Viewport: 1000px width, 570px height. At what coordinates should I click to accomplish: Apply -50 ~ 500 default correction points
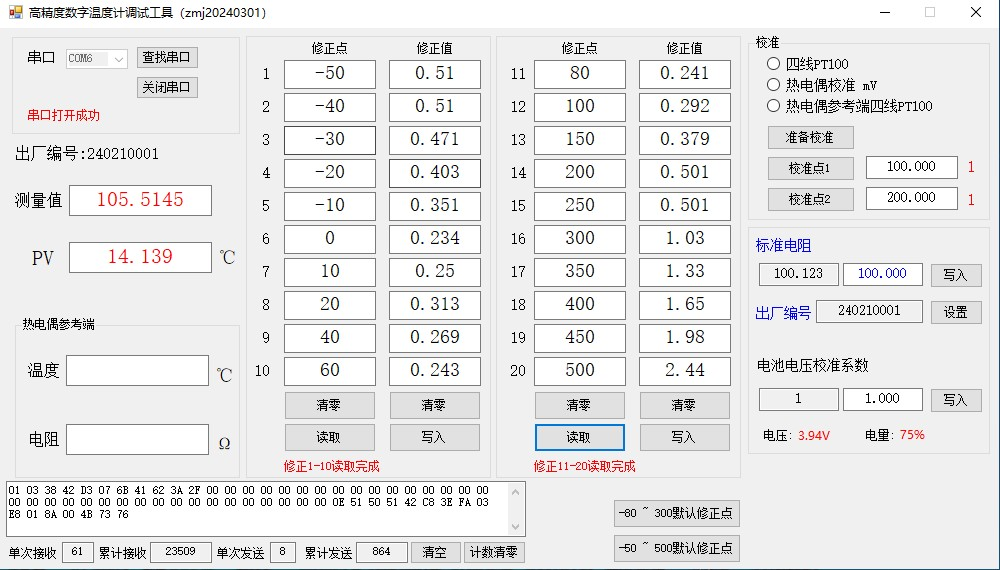(x=676, y=548)
